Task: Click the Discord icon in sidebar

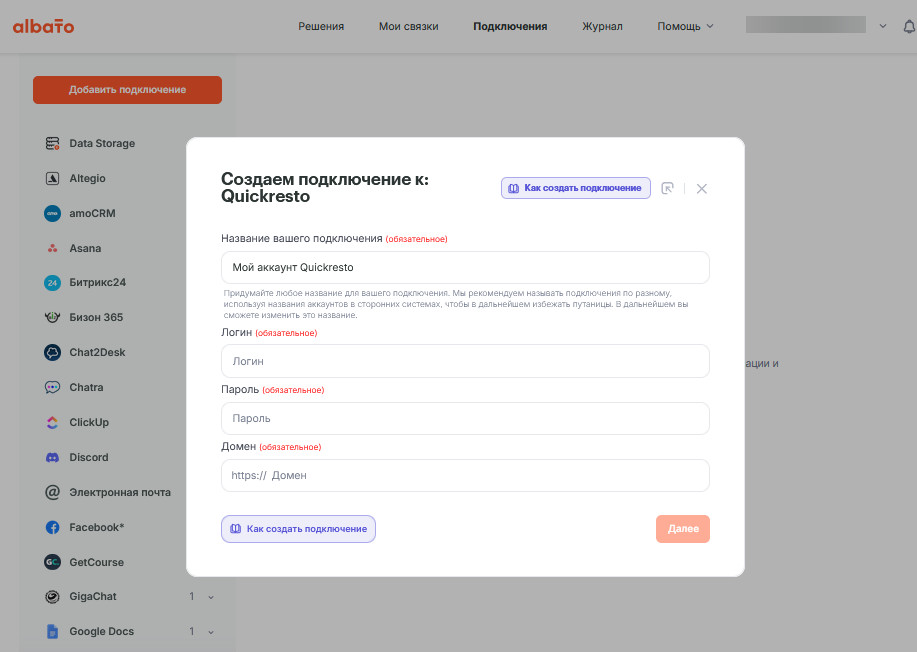Action: 53,457
